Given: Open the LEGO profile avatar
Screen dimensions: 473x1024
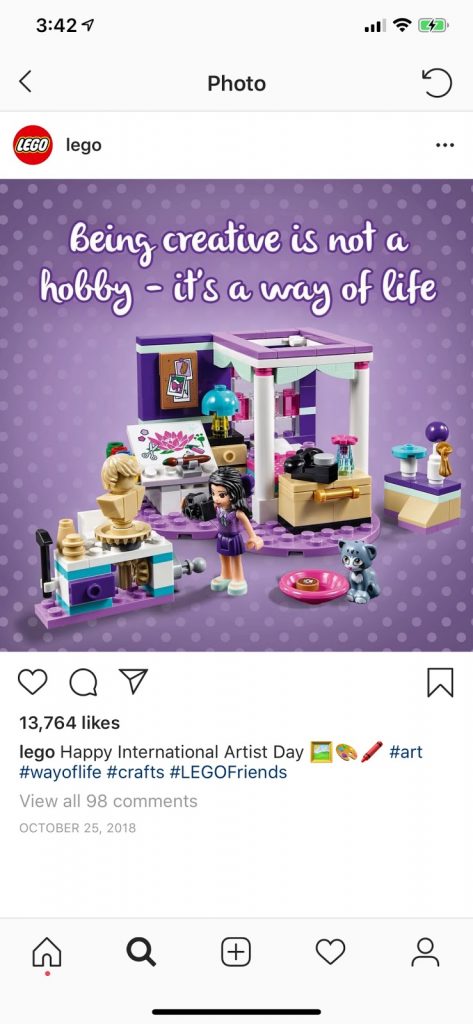Looking at the screenshot, I should 33,145.
